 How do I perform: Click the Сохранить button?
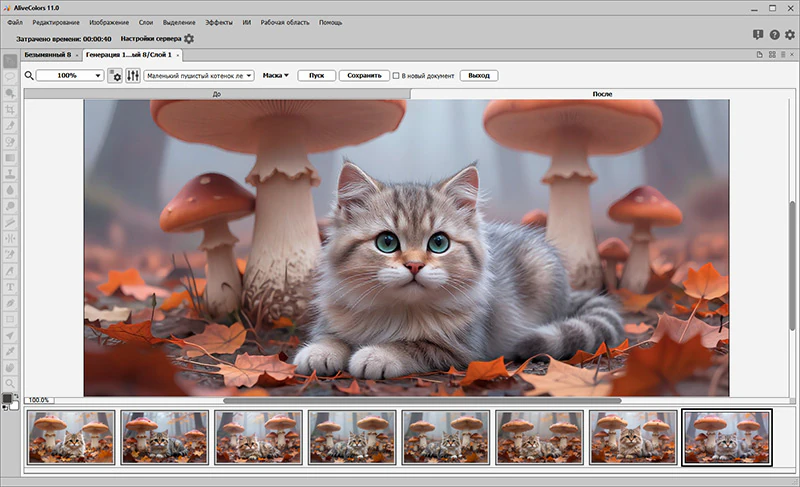[x=364, y=75]
